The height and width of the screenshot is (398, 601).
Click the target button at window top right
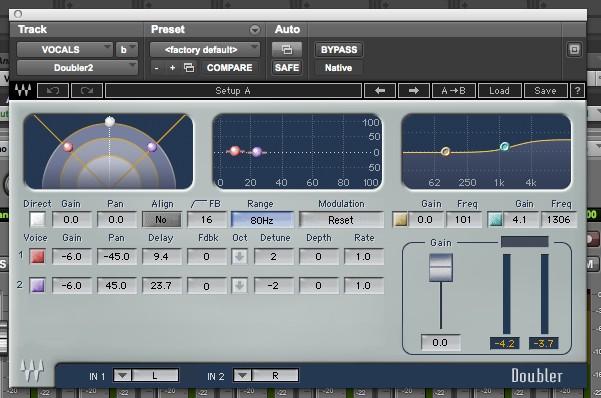(x=574, y=49)
